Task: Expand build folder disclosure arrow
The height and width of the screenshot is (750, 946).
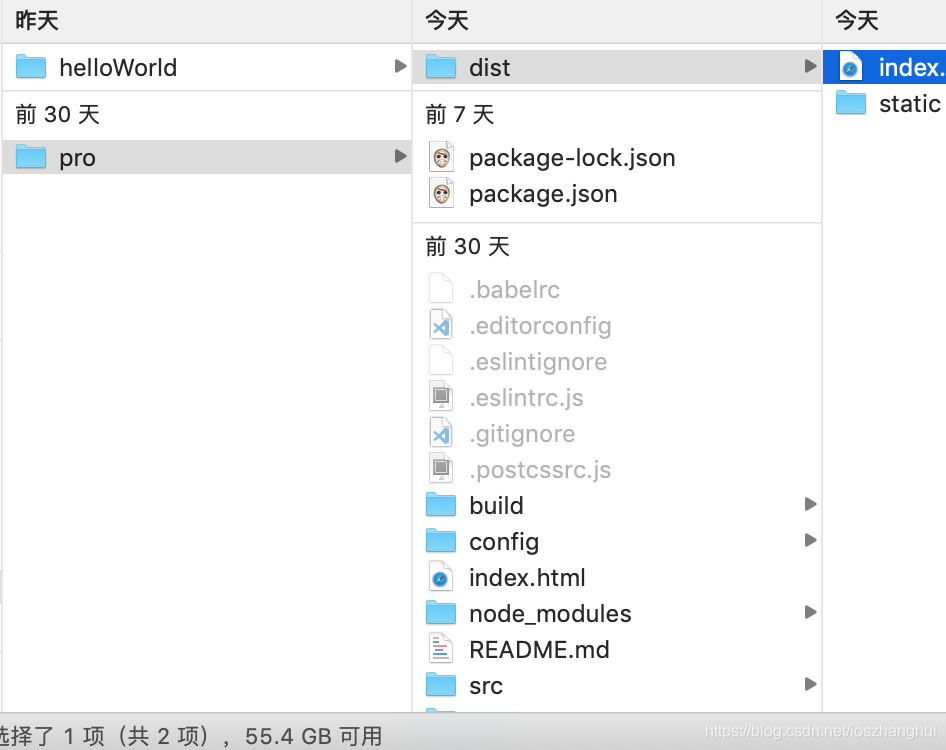Action: tap(810, 504)
